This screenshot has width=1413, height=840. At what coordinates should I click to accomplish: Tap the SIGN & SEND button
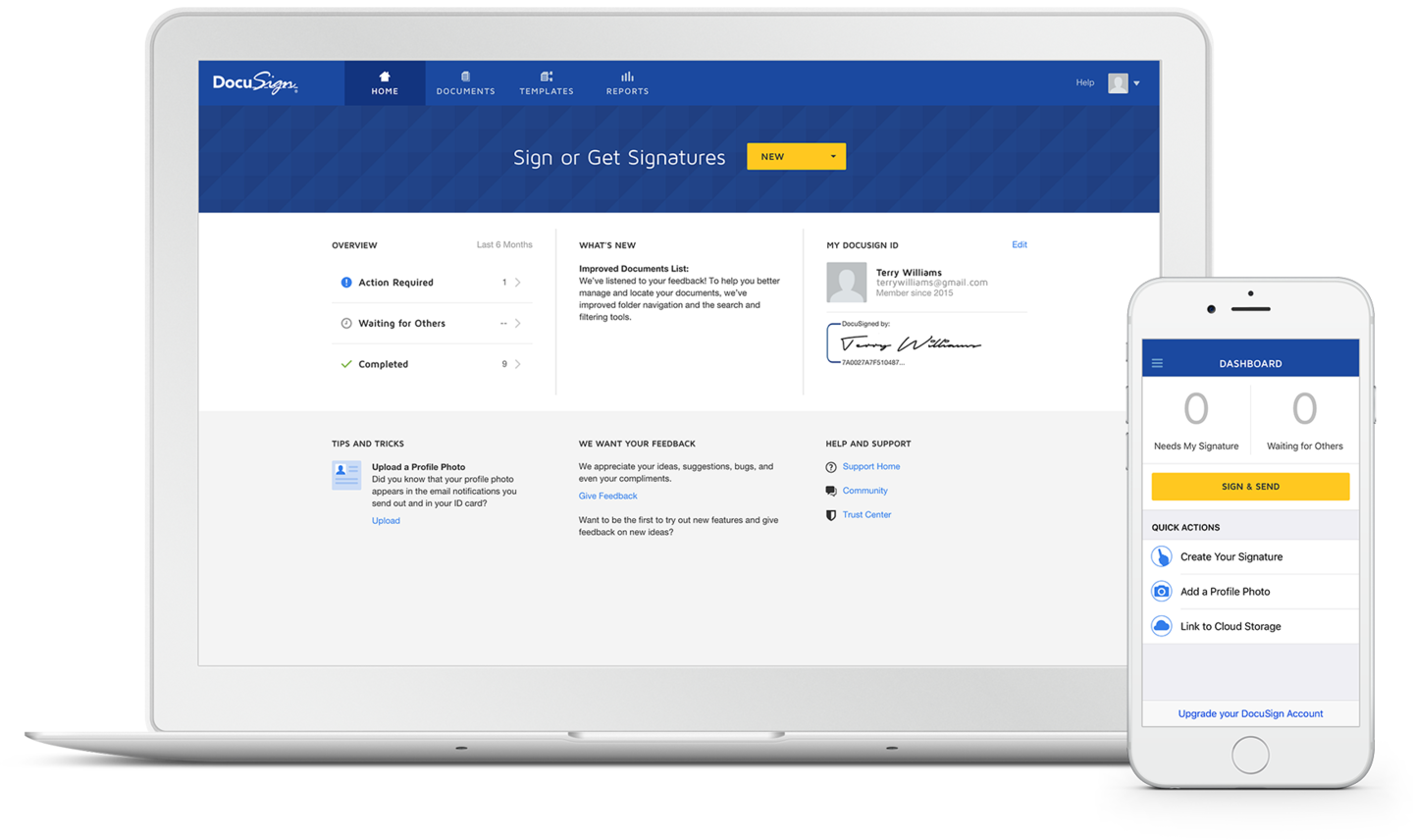pyautogui.click(x=1250, y=486)
